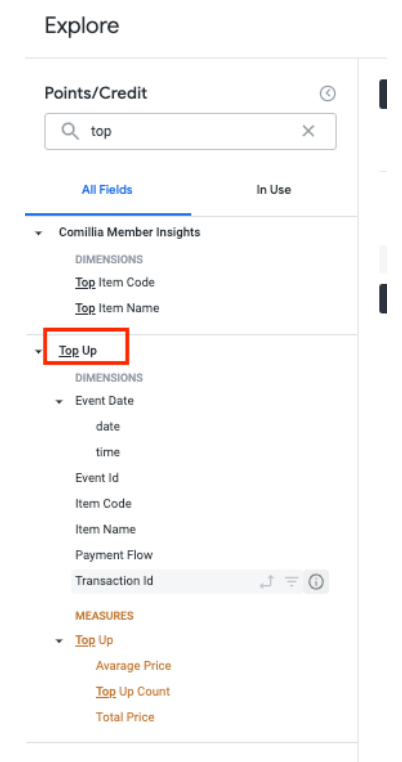Open Transaction Id info icon
Screen dimensions: 402x762
tap(316, 581)
